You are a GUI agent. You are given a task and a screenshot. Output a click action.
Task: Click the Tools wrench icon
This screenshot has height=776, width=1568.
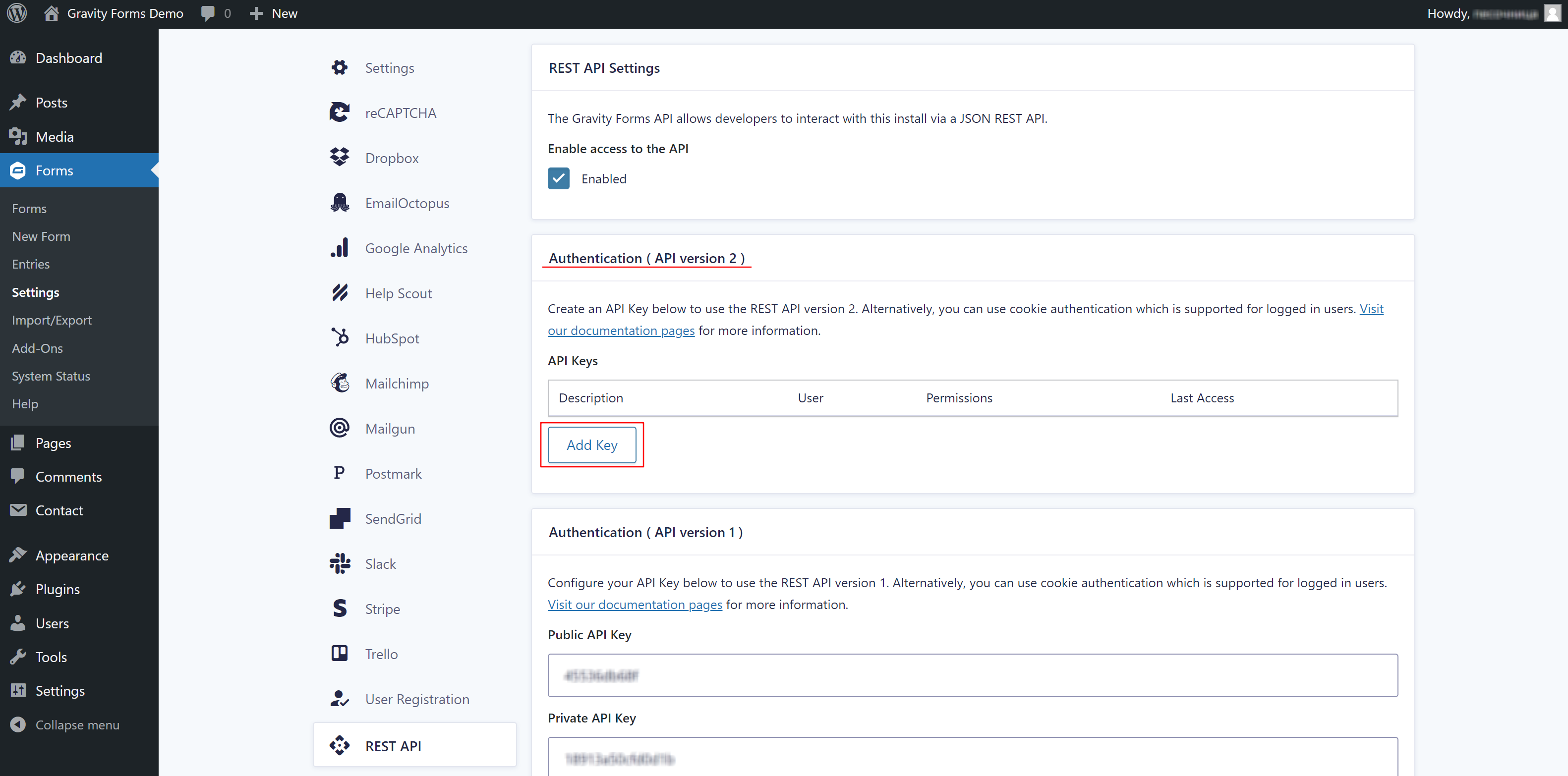click(18, 657)
